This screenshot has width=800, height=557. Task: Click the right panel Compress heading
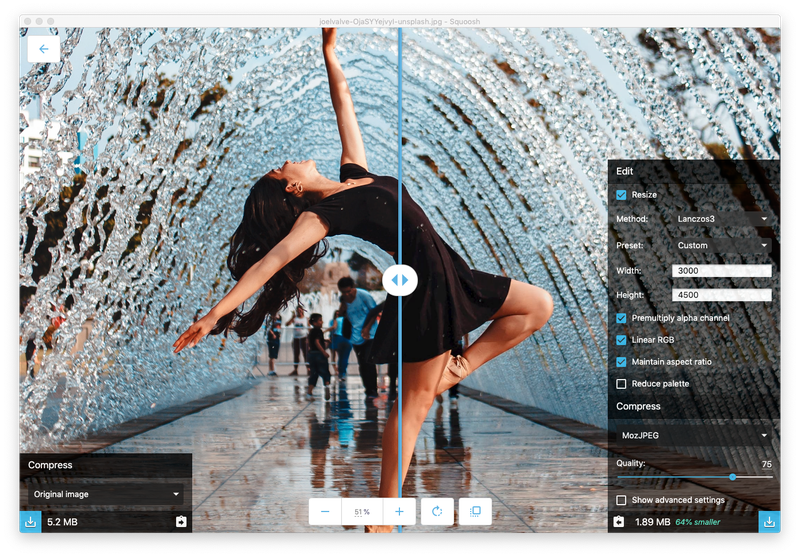pyautogui.click(x=638, y=407)
